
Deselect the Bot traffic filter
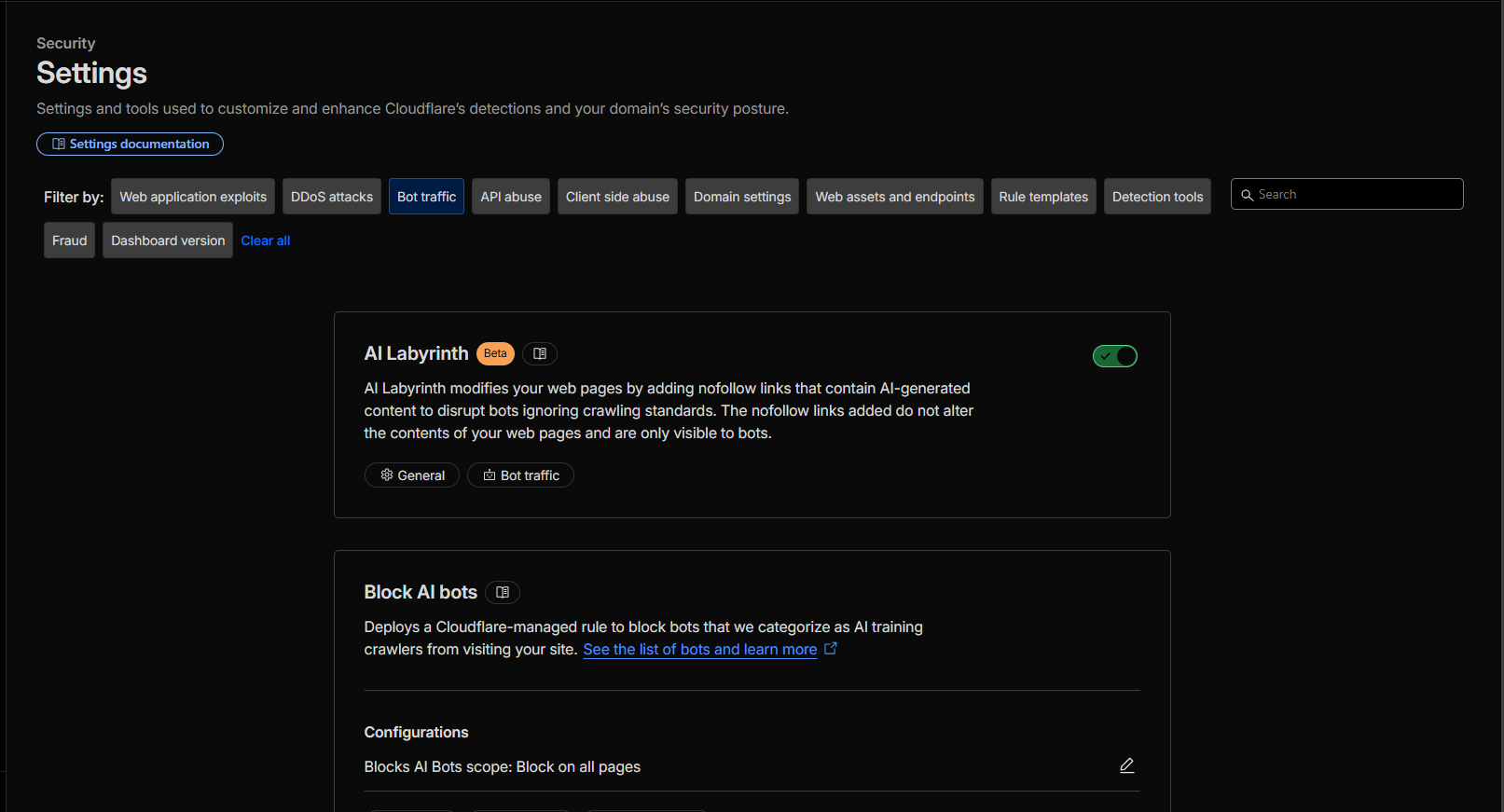point(426,197)
